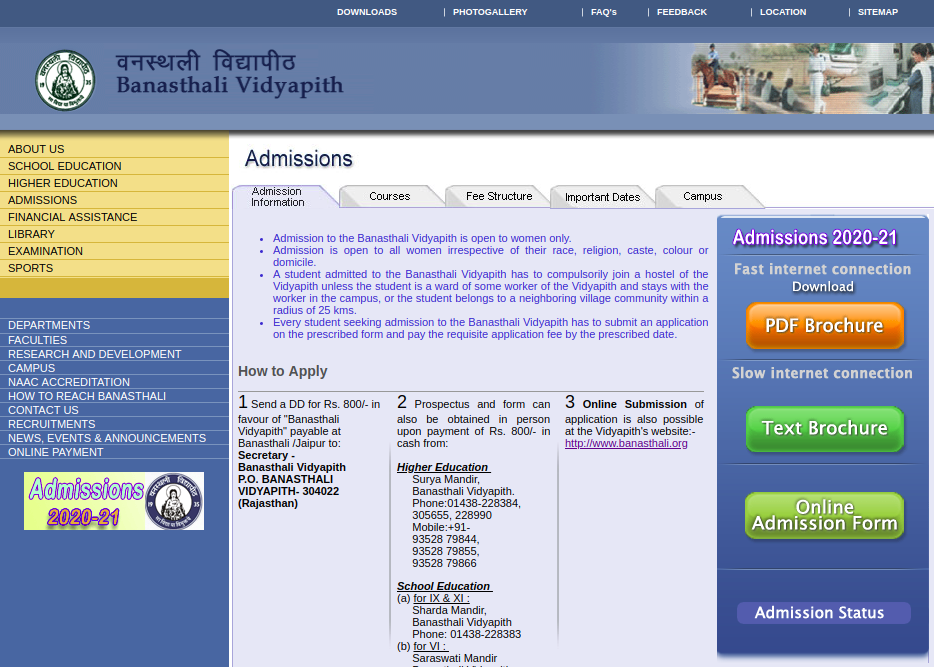The image size is (934, 667).
Task: Open ABOUT US in the sidebar
Action: coord(36,149)
